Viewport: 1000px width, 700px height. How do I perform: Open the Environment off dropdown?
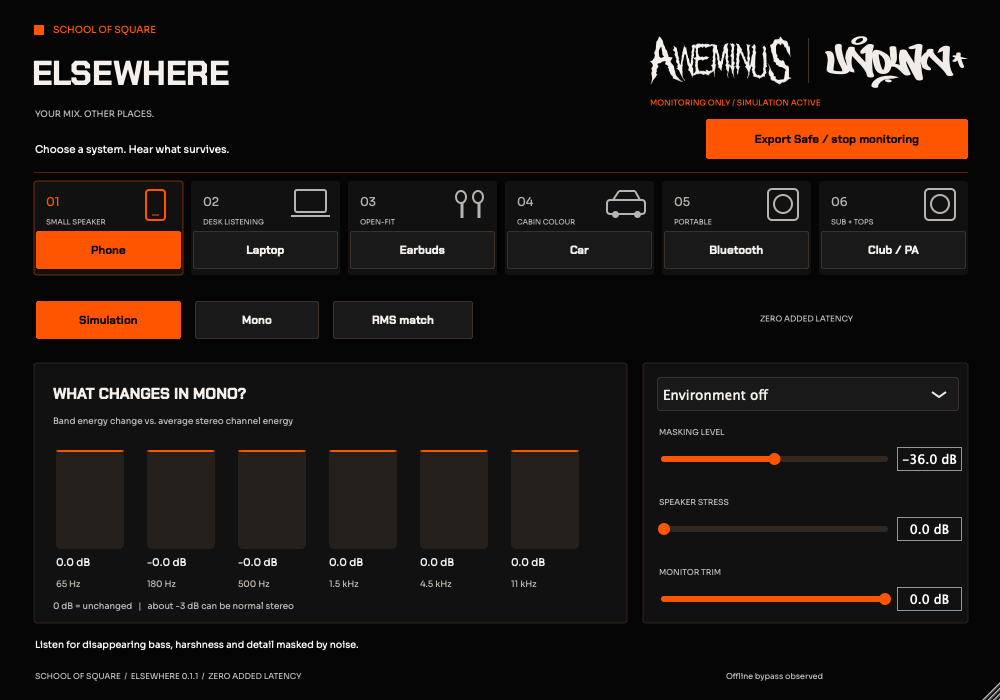pos(807,395)
